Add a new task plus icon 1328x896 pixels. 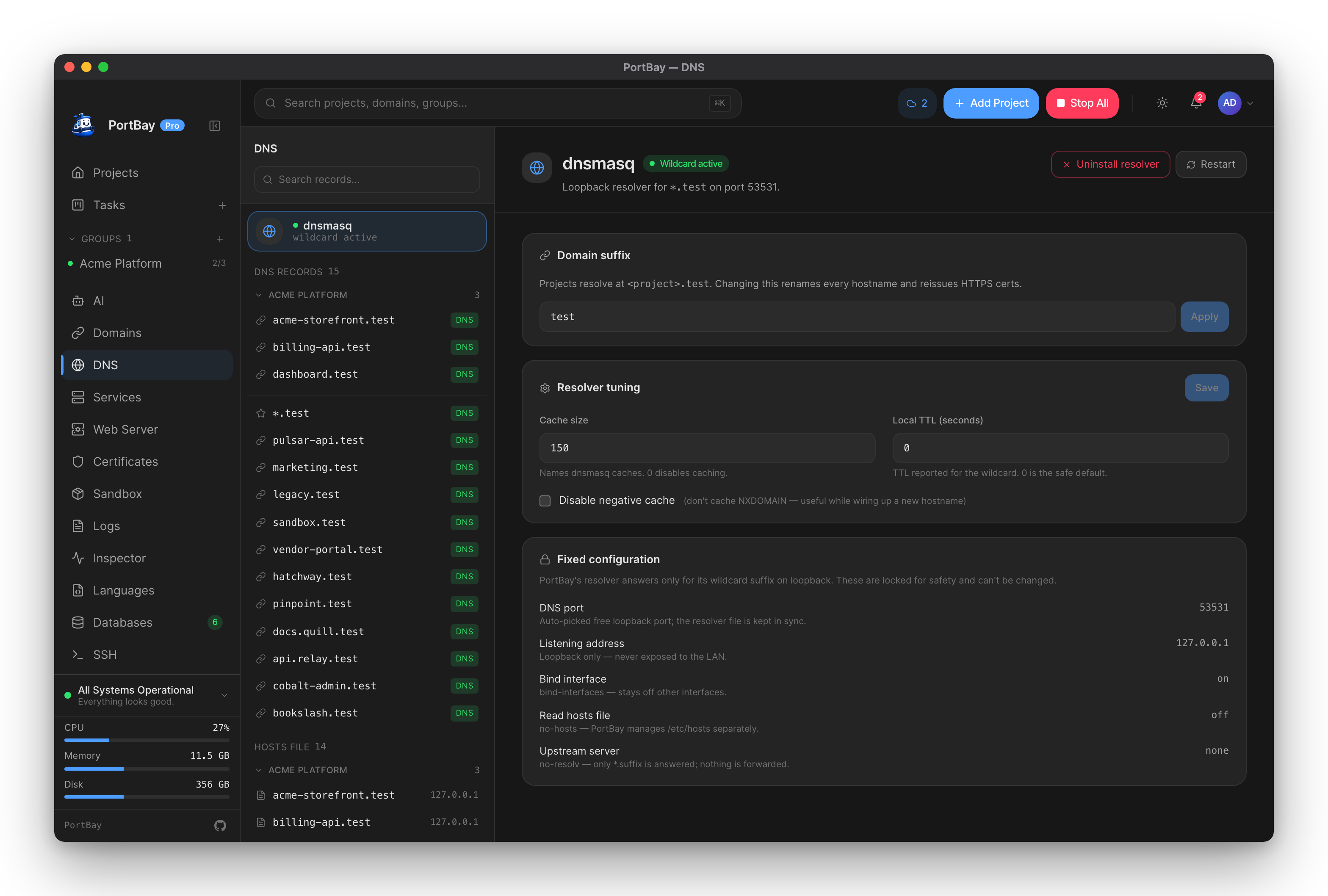pos(222,205)
